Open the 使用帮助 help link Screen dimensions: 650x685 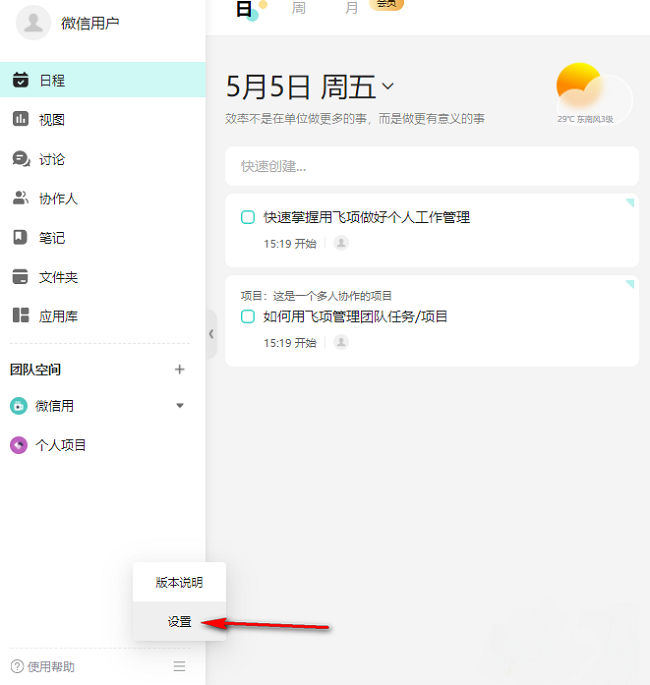(43, 666)
